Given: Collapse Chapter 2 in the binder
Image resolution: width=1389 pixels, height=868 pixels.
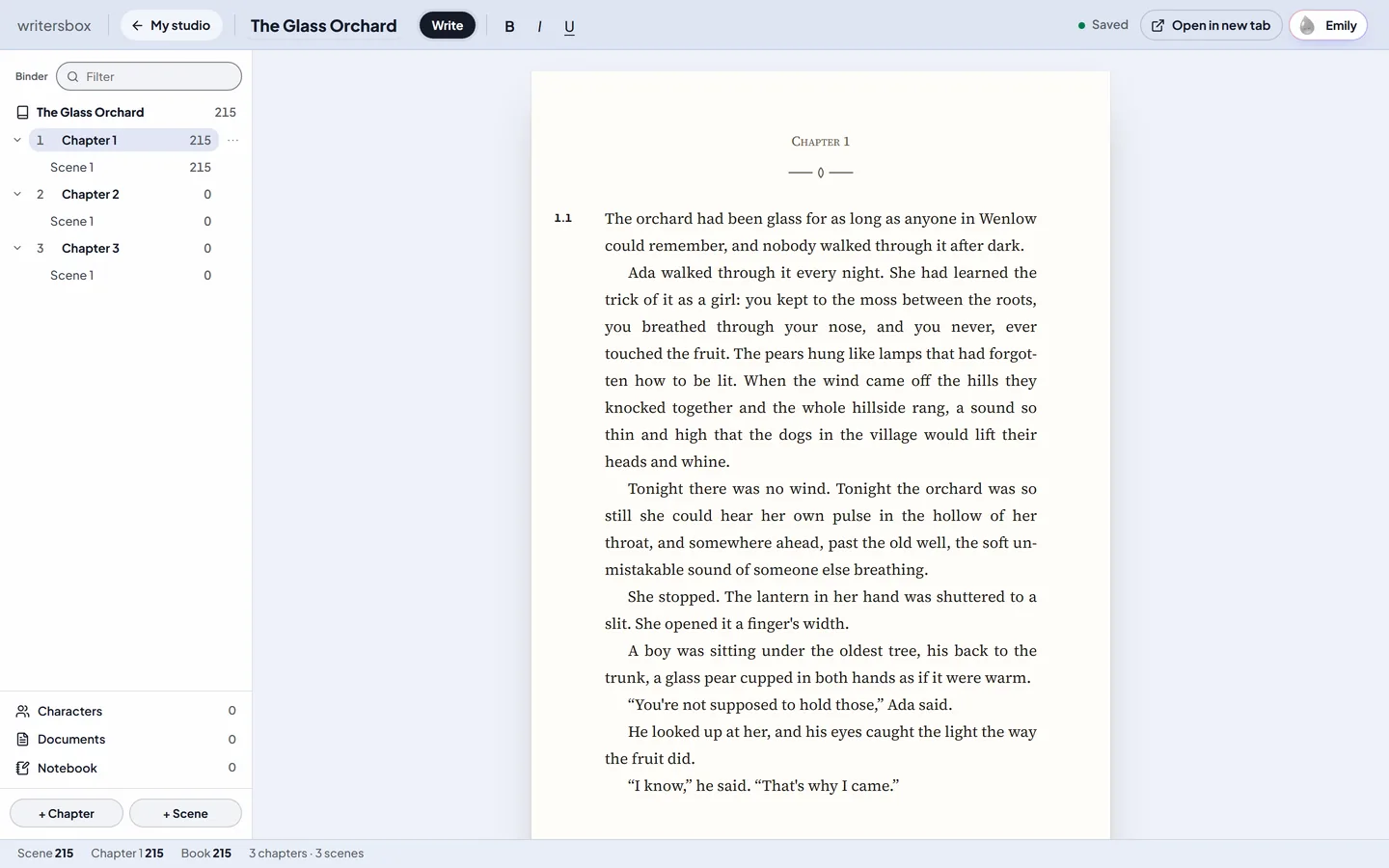Looking at the screenshot, I should [x=17, y=194].
